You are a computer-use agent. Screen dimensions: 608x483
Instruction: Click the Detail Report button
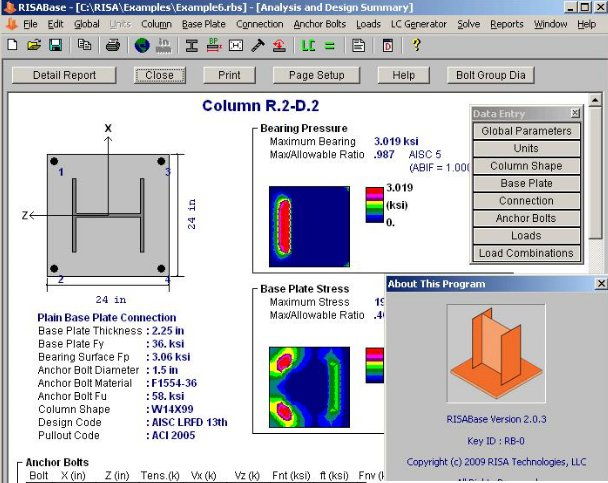click(64, 75)
